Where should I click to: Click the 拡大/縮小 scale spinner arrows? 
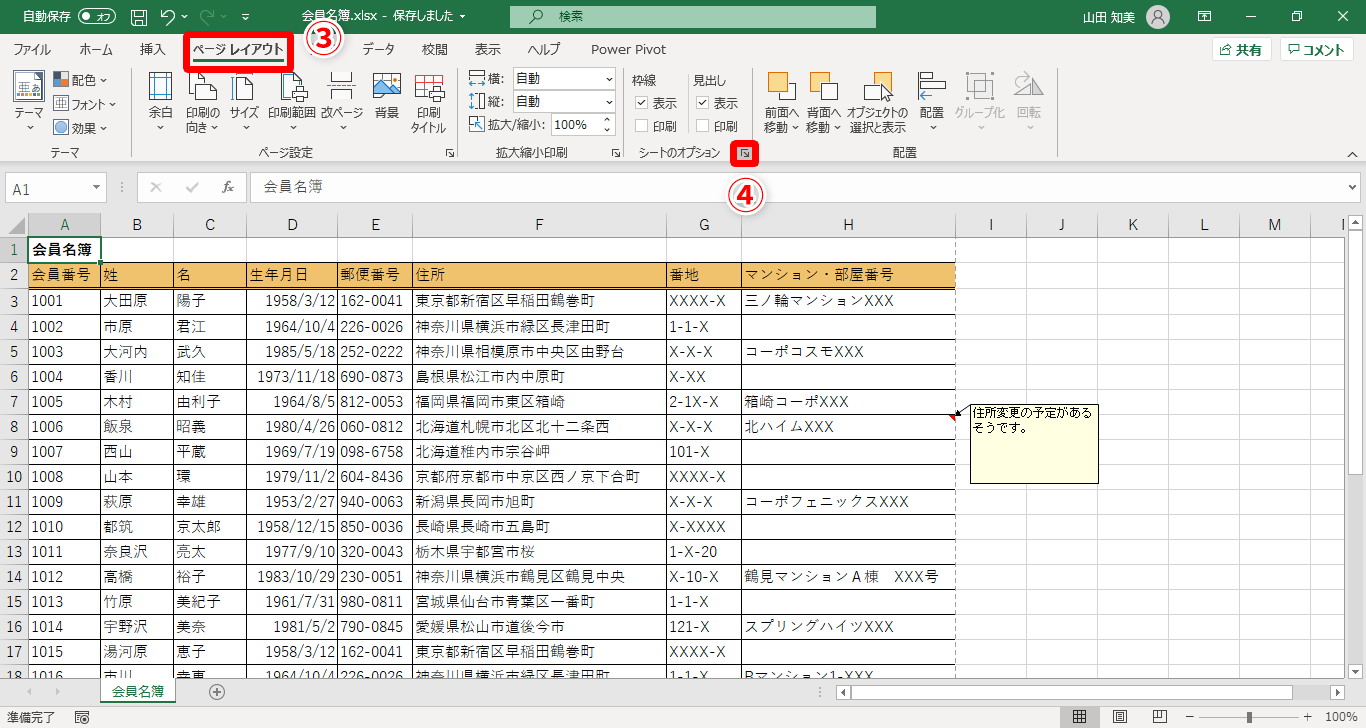point(605,125)
